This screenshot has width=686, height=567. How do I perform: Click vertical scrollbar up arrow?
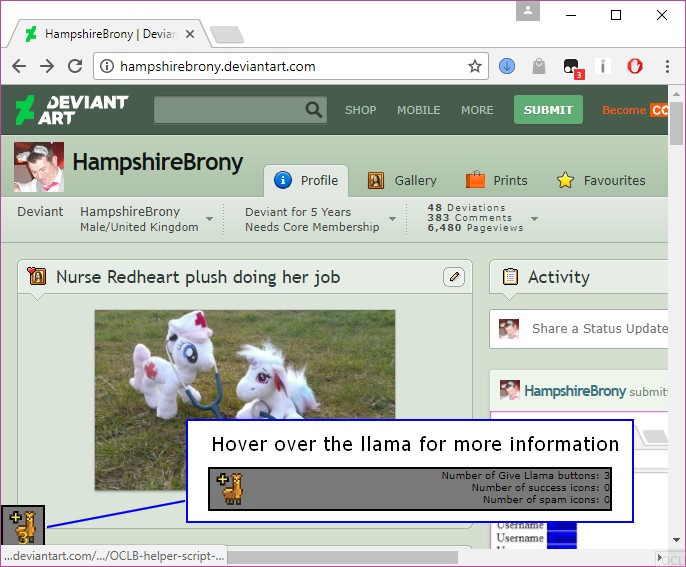click(x=676, y=94)
